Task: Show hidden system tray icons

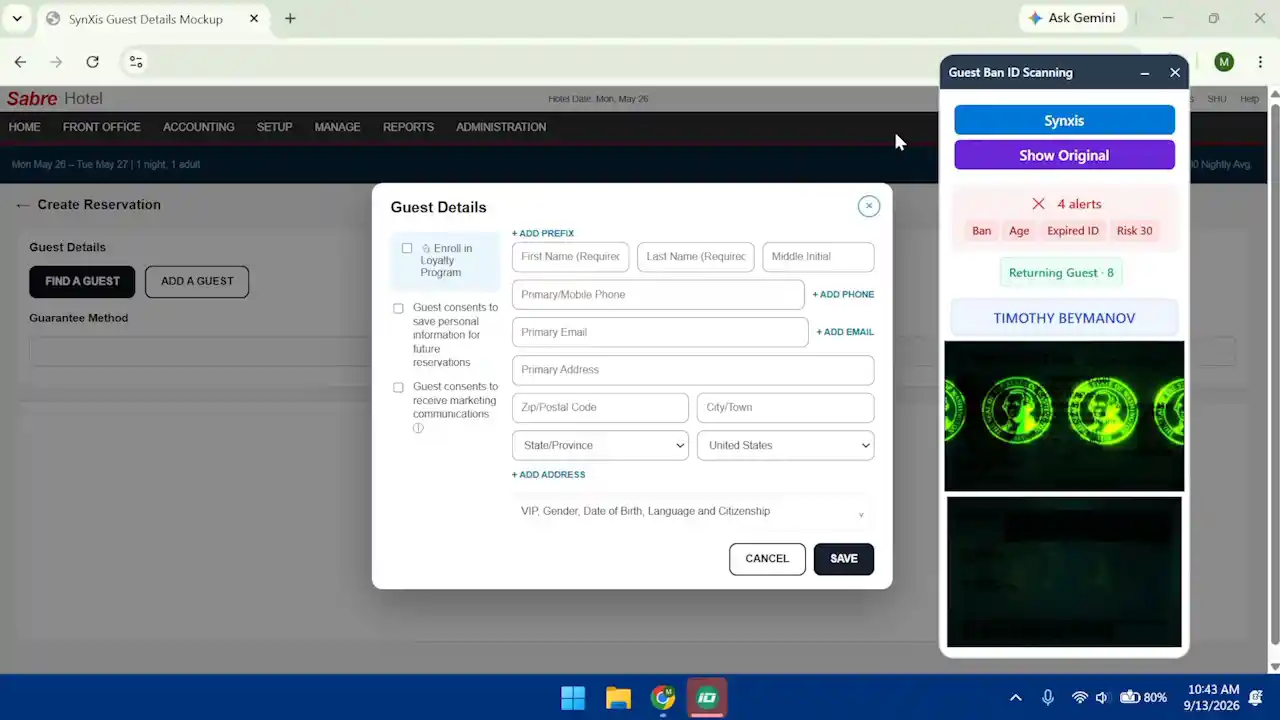Action: (1015, 698)
